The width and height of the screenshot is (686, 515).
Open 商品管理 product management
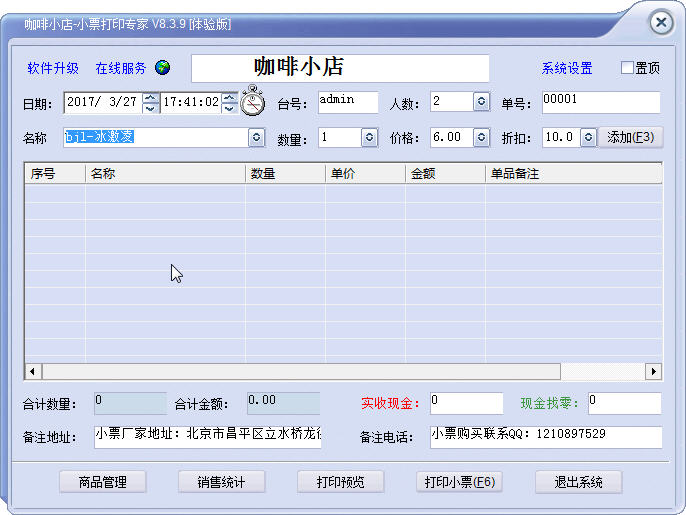pyautogui.click(x=102, y=482)
